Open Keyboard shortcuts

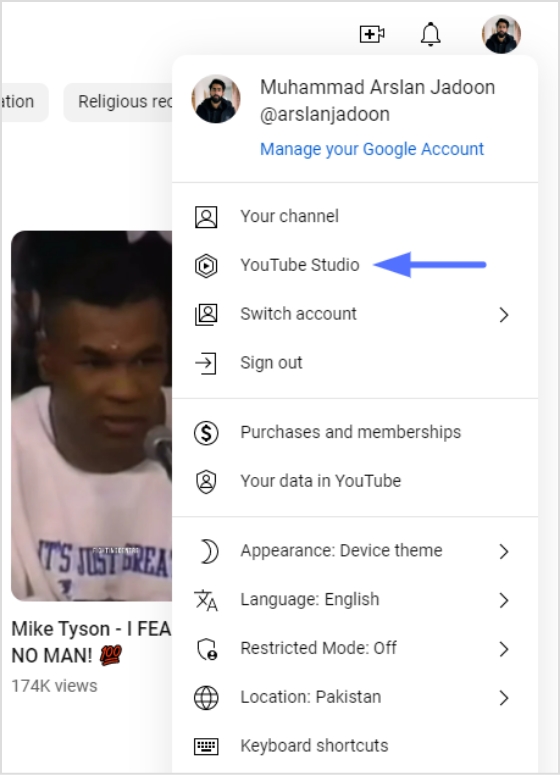(x=355, y=746)
